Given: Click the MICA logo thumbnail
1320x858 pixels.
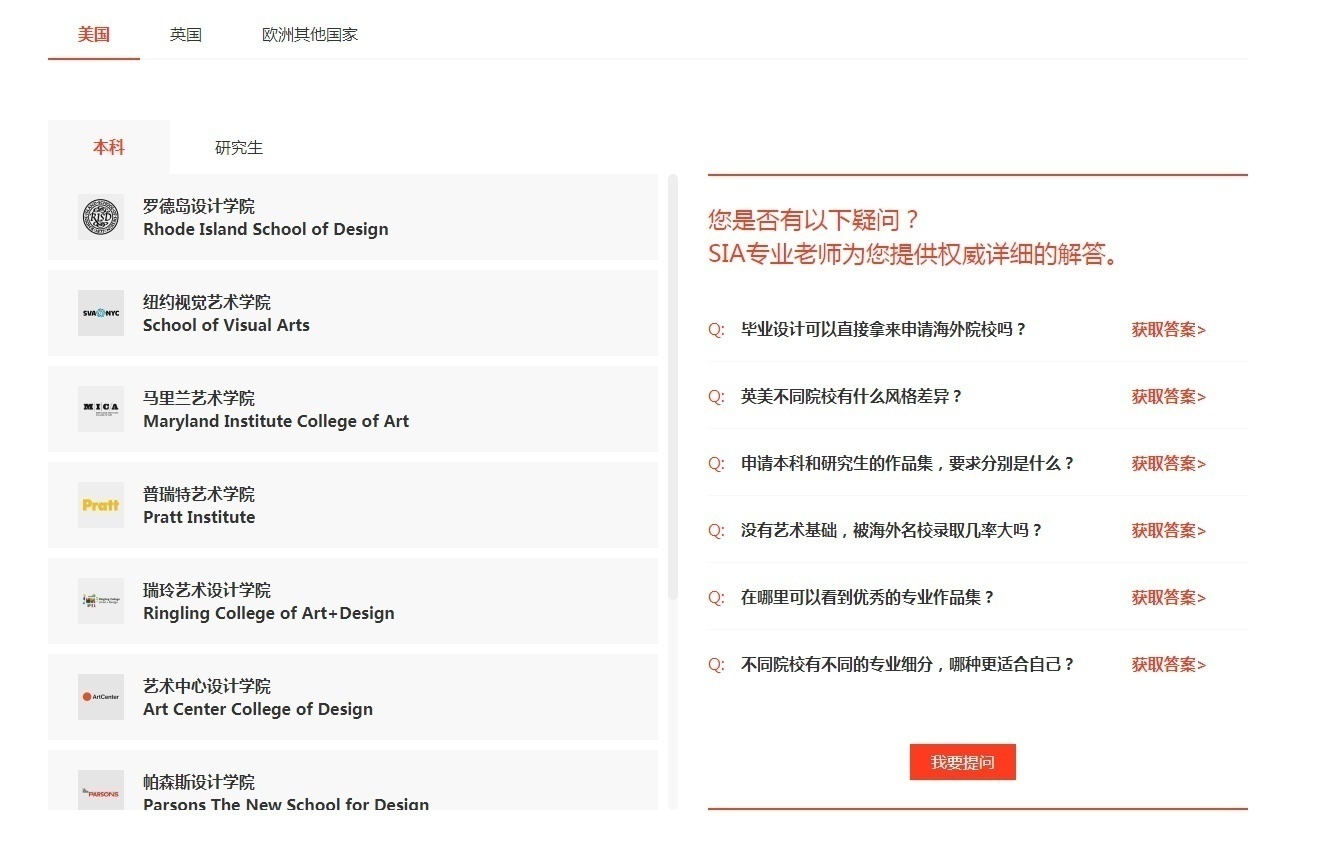Looking at the screenshot, I should point(101,409).
